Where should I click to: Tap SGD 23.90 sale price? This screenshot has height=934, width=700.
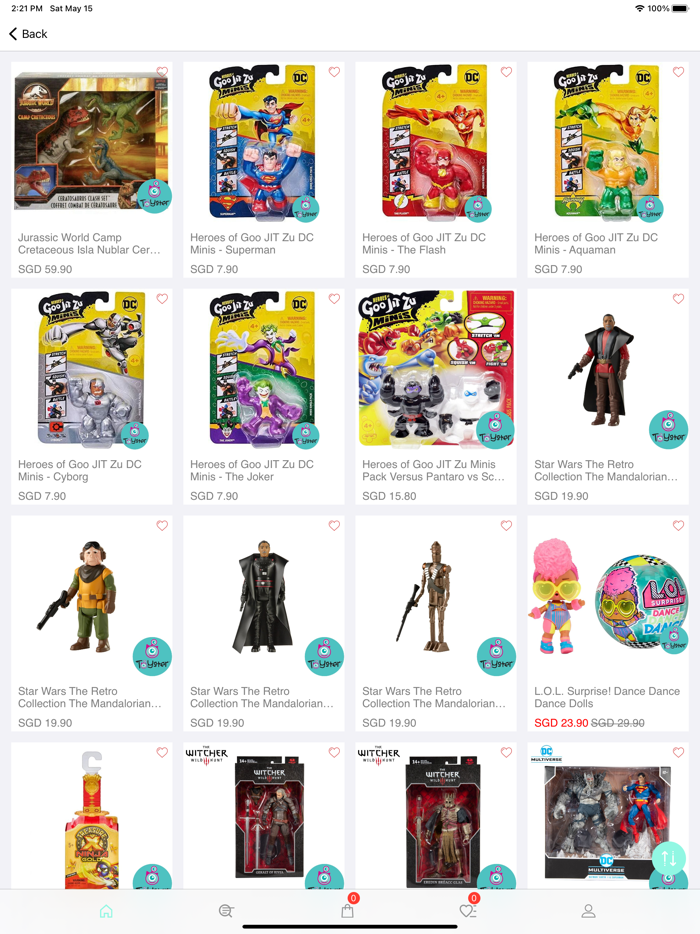(561, 723)
